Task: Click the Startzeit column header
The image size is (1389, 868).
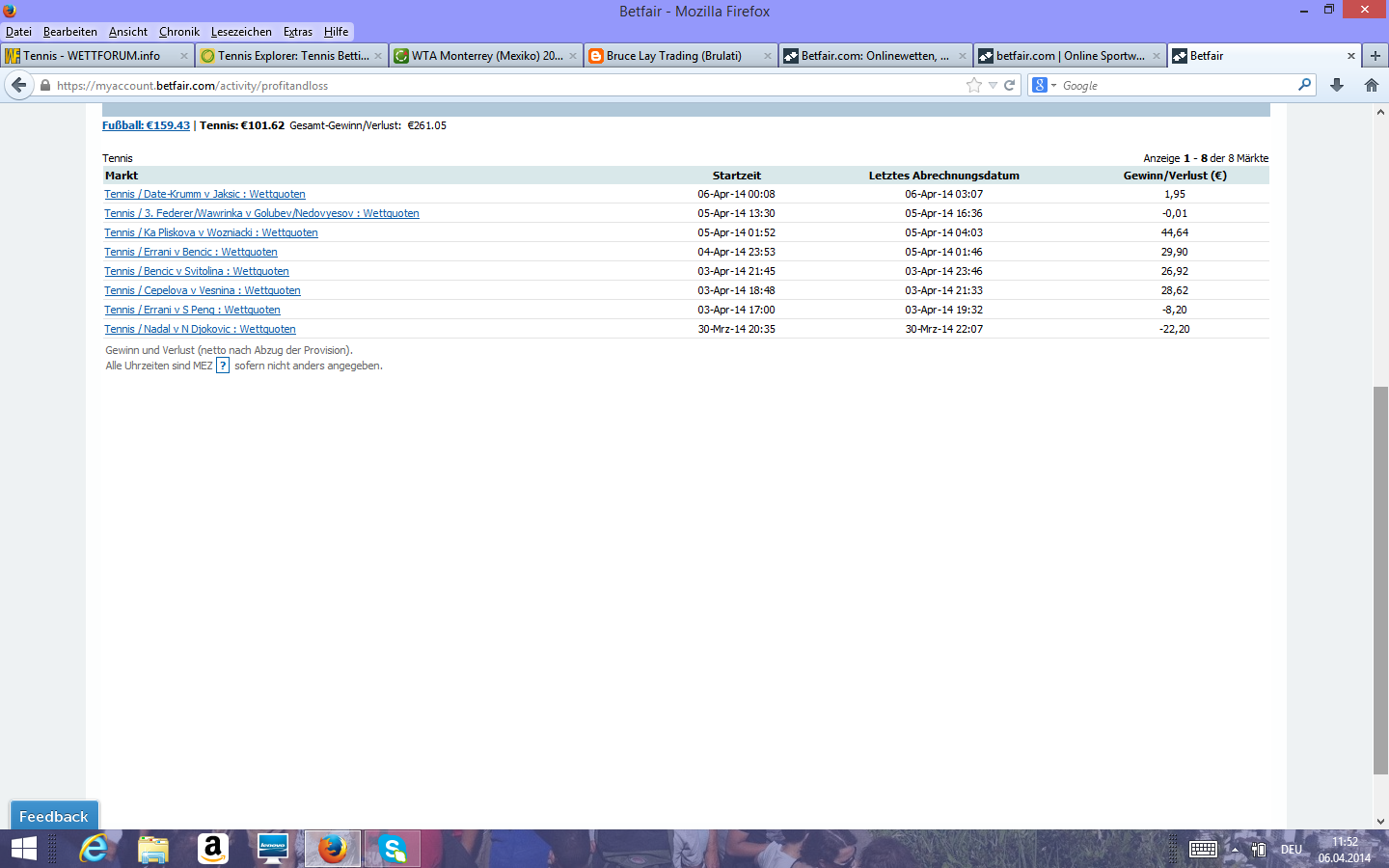Action: (737, 176)
